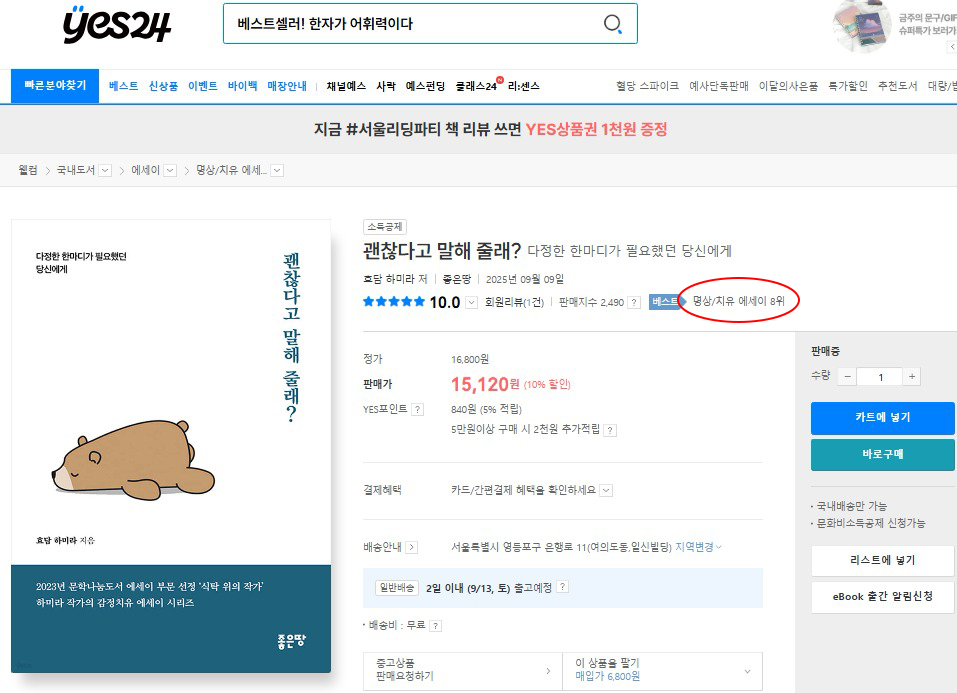This screenshot has height=693, width=957.
Task: Open the 클래스24 menu
Action: 476,86
